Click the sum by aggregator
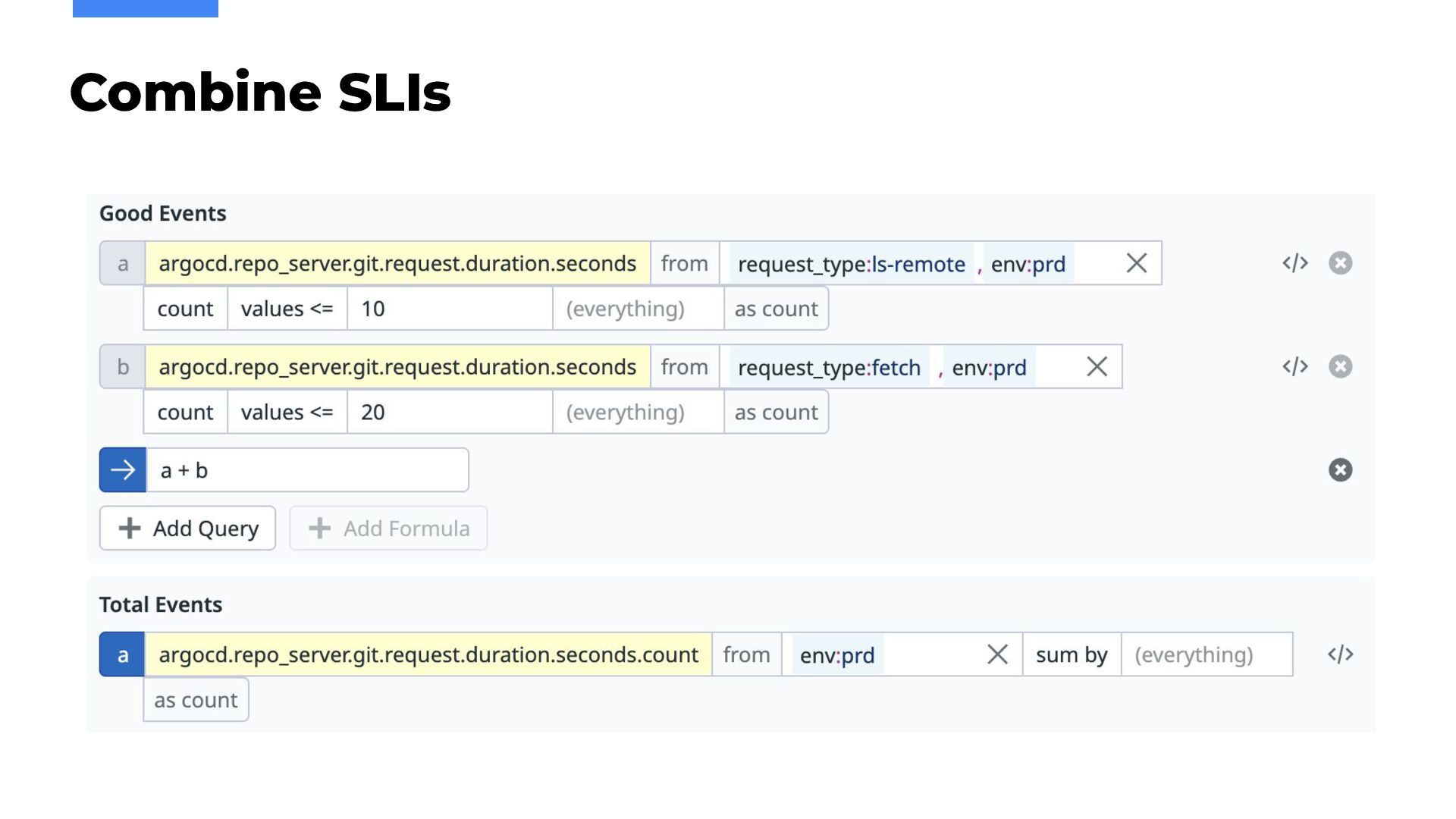This screenshot has width=1456, height=819. [1072, 654]
